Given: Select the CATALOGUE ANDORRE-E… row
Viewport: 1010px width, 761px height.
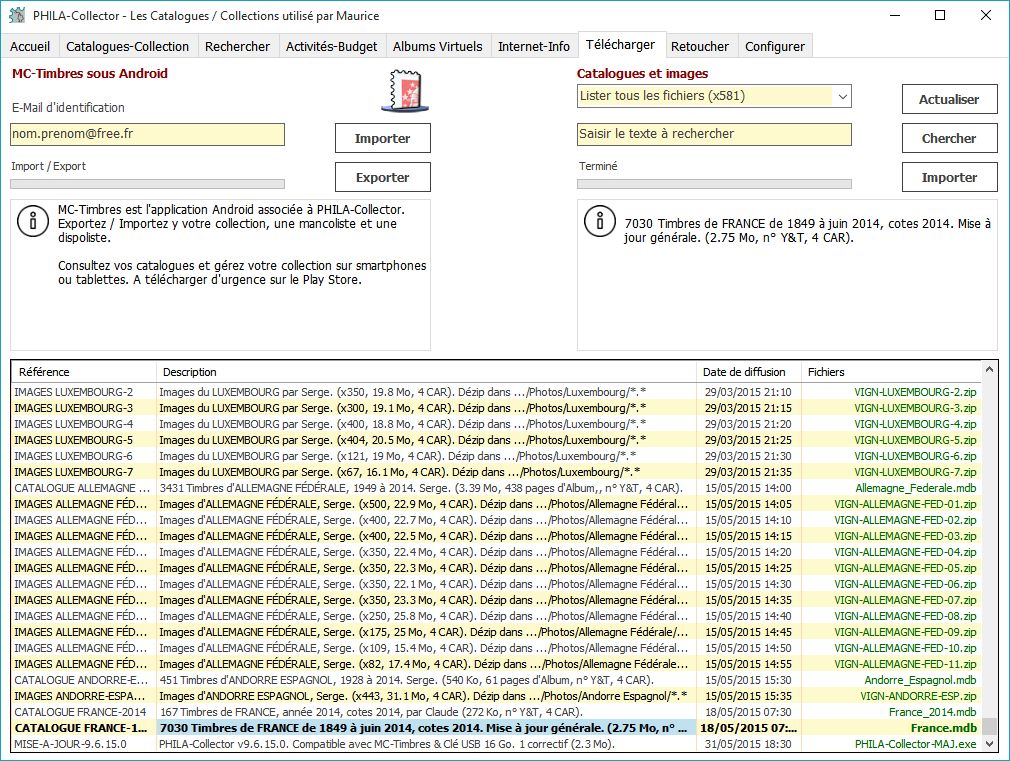Looking at the screenshot, I should [x=497, y=680].
